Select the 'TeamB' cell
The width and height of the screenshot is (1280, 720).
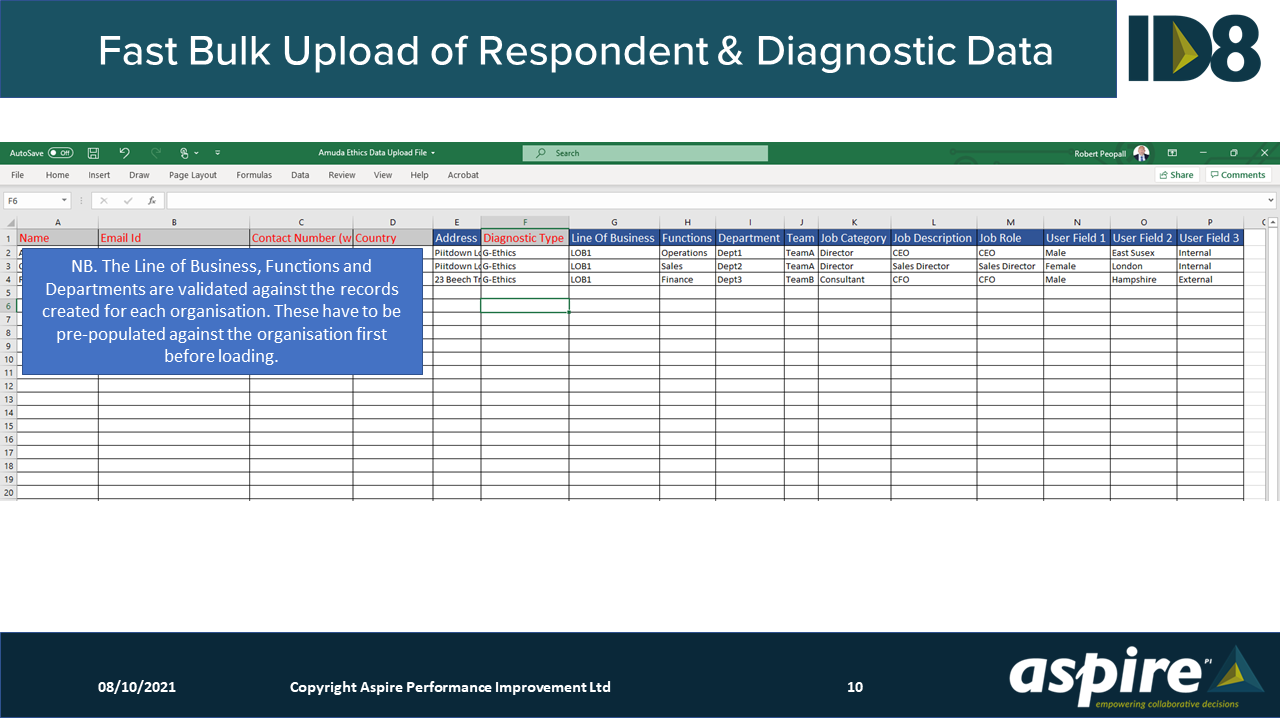coord(801,280)
